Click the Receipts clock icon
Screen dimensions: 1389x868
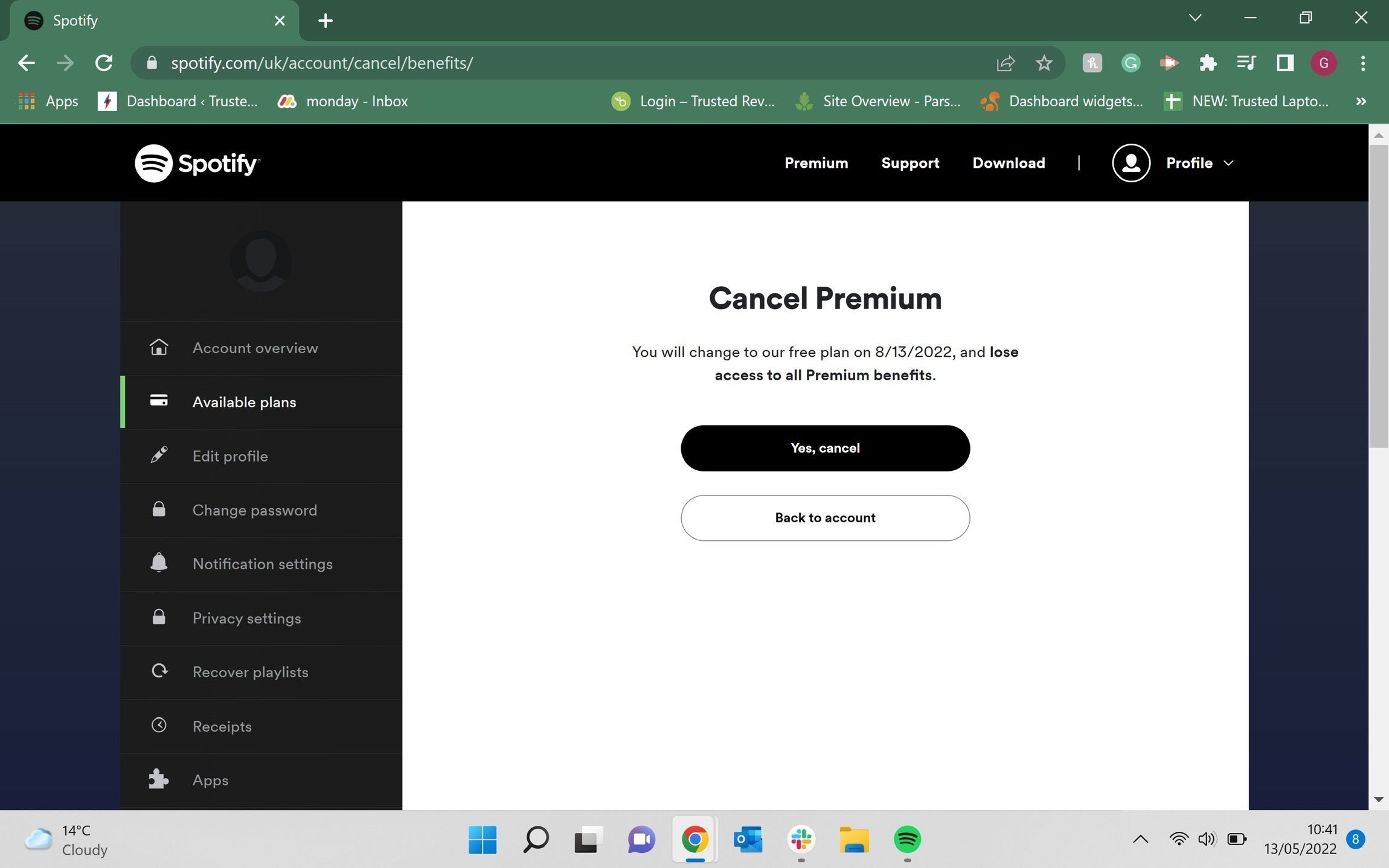[159, 725]
